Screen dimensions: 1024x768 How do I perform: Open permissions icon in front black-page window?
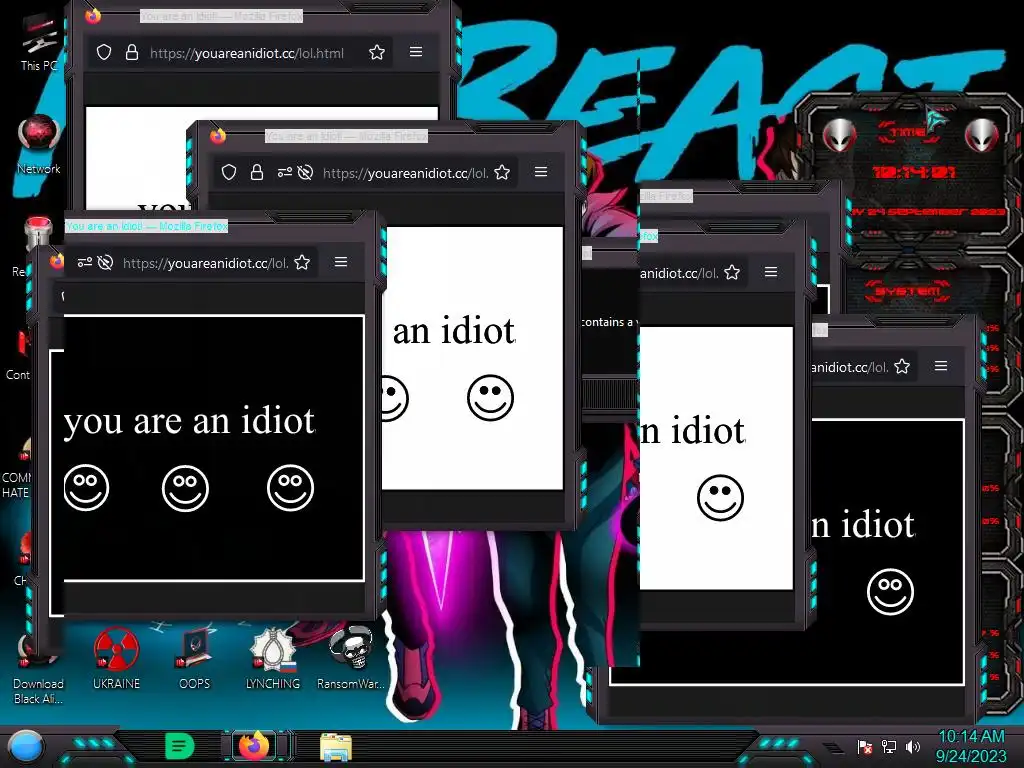point(85,263)
